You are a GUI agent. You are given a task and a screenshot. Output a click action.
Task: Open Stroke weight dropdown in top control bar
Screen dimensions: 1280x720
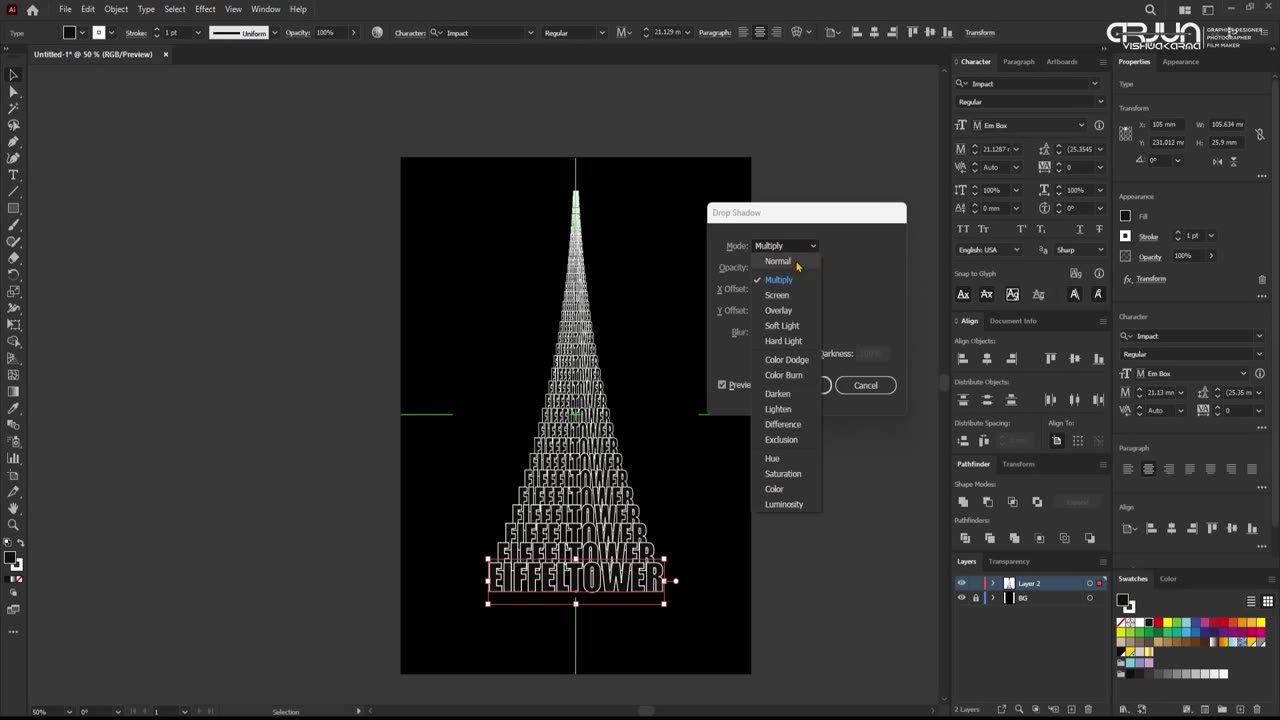click(x=197, y=33)
